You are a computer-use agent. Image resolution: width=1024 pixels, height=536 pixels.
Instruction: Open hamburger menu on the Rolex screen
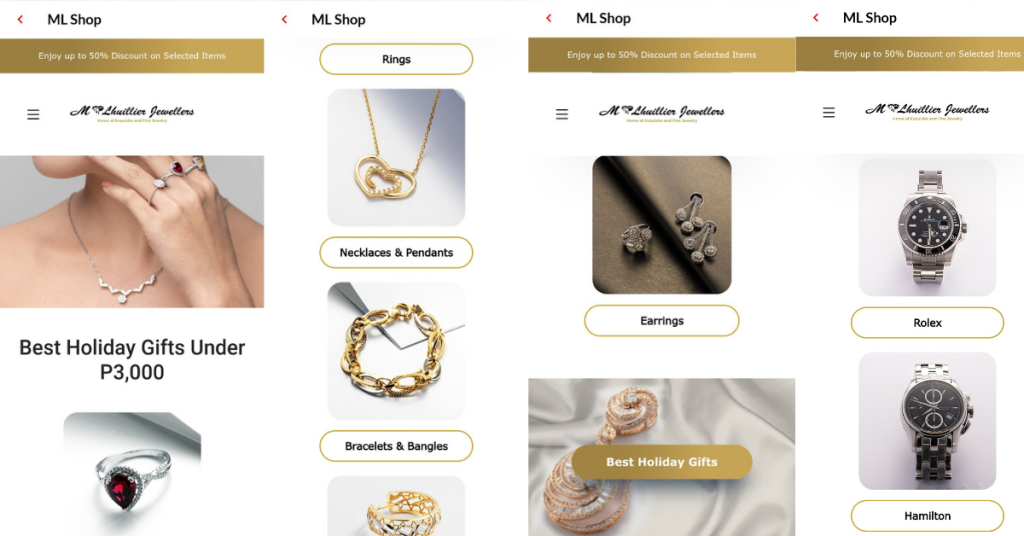829,112
